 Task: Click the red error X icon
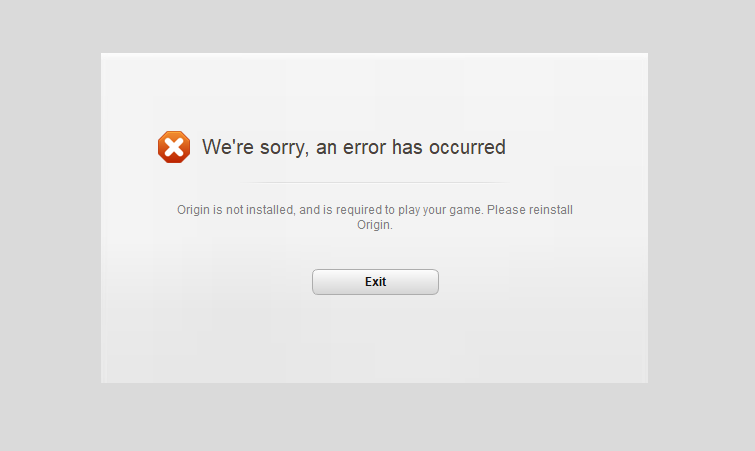point(174,147)
